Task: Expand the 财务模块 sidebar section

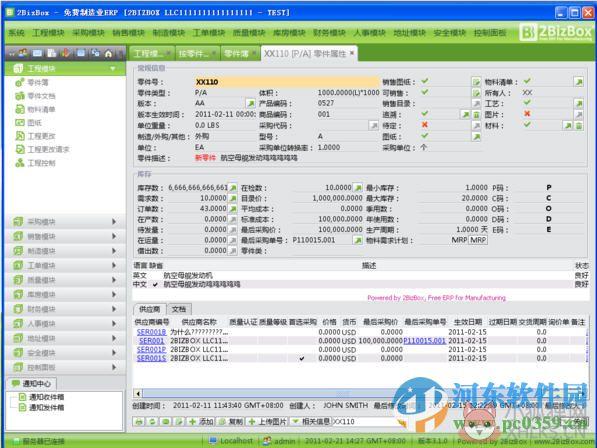Action: (x=65, y=309)
